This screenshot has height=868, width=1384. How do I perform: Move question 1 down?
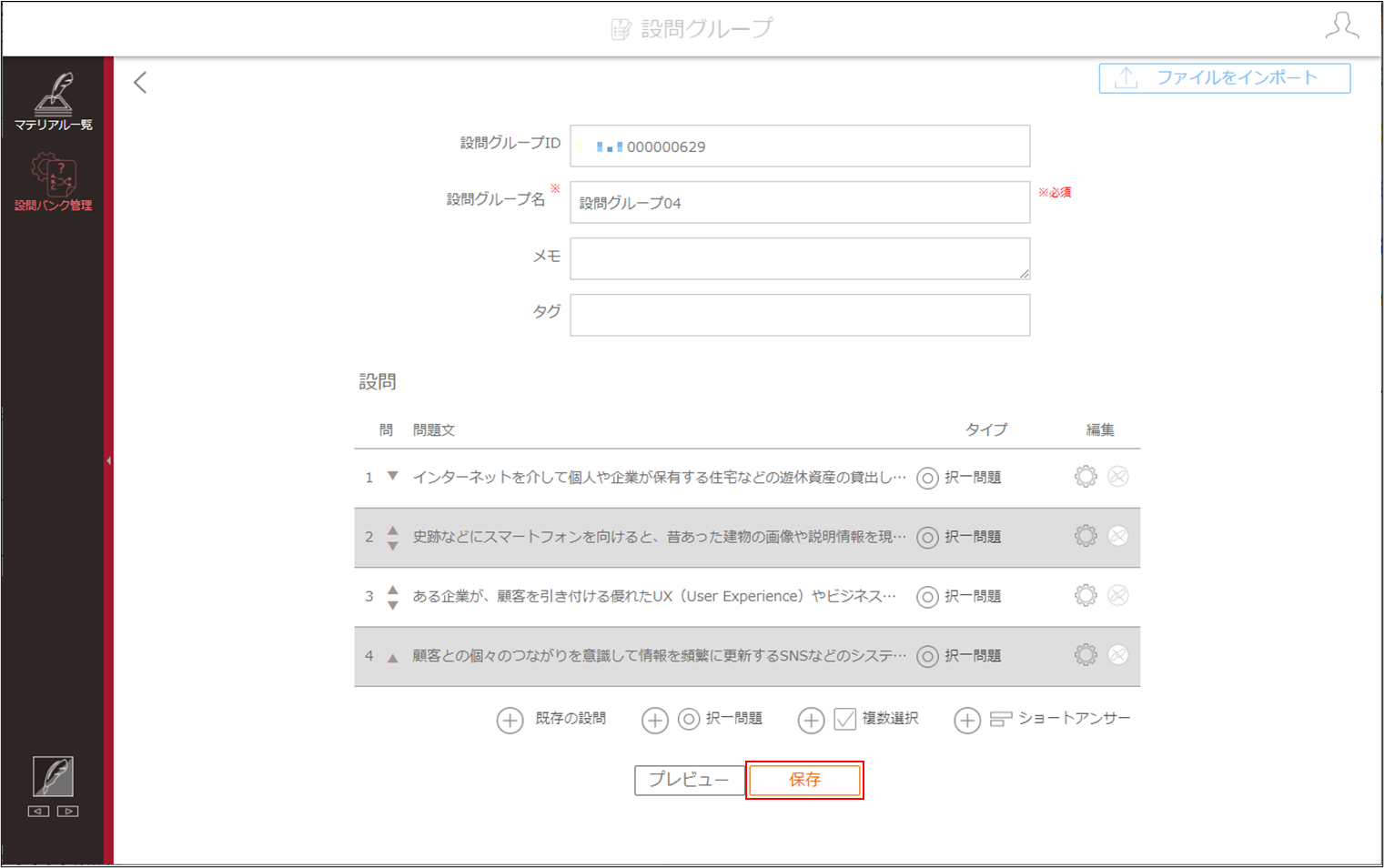tap(393, 476)
